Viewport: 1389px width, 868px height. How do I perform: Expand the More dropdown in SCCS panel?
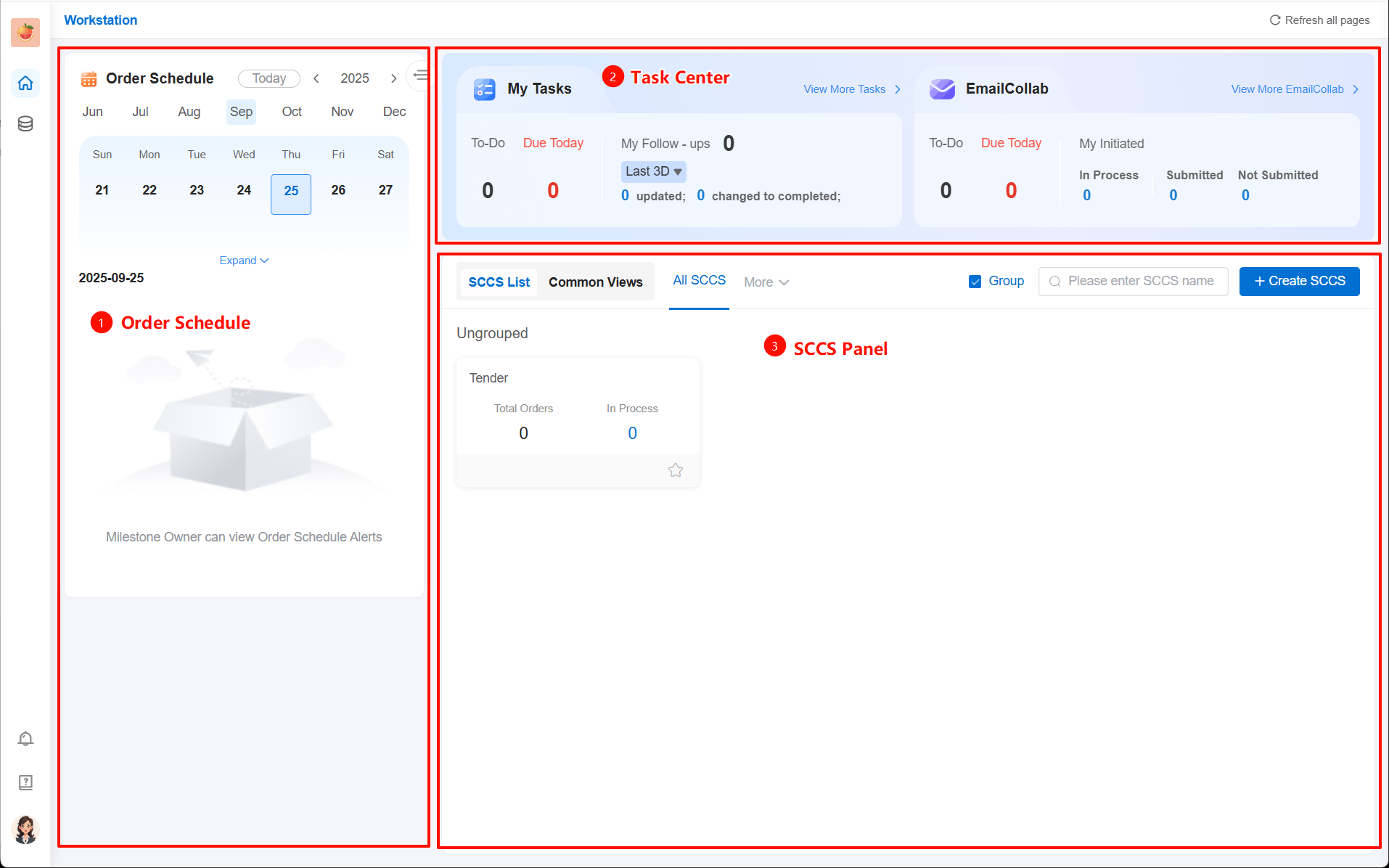pos(766,282)
